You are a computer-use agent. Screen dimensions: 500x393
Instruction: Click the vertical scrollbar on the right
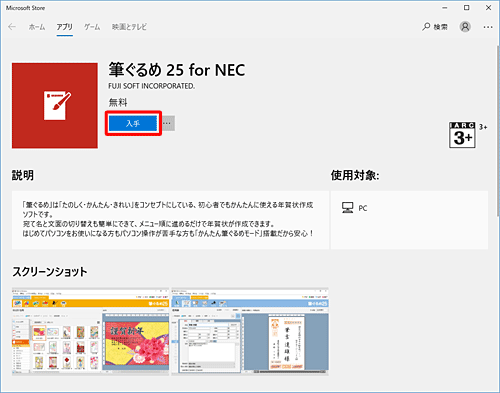point(498,130)
